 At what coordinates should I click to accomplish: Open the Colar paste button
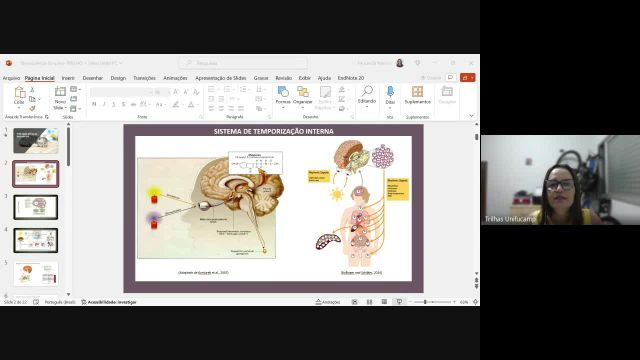click(19, 97)
